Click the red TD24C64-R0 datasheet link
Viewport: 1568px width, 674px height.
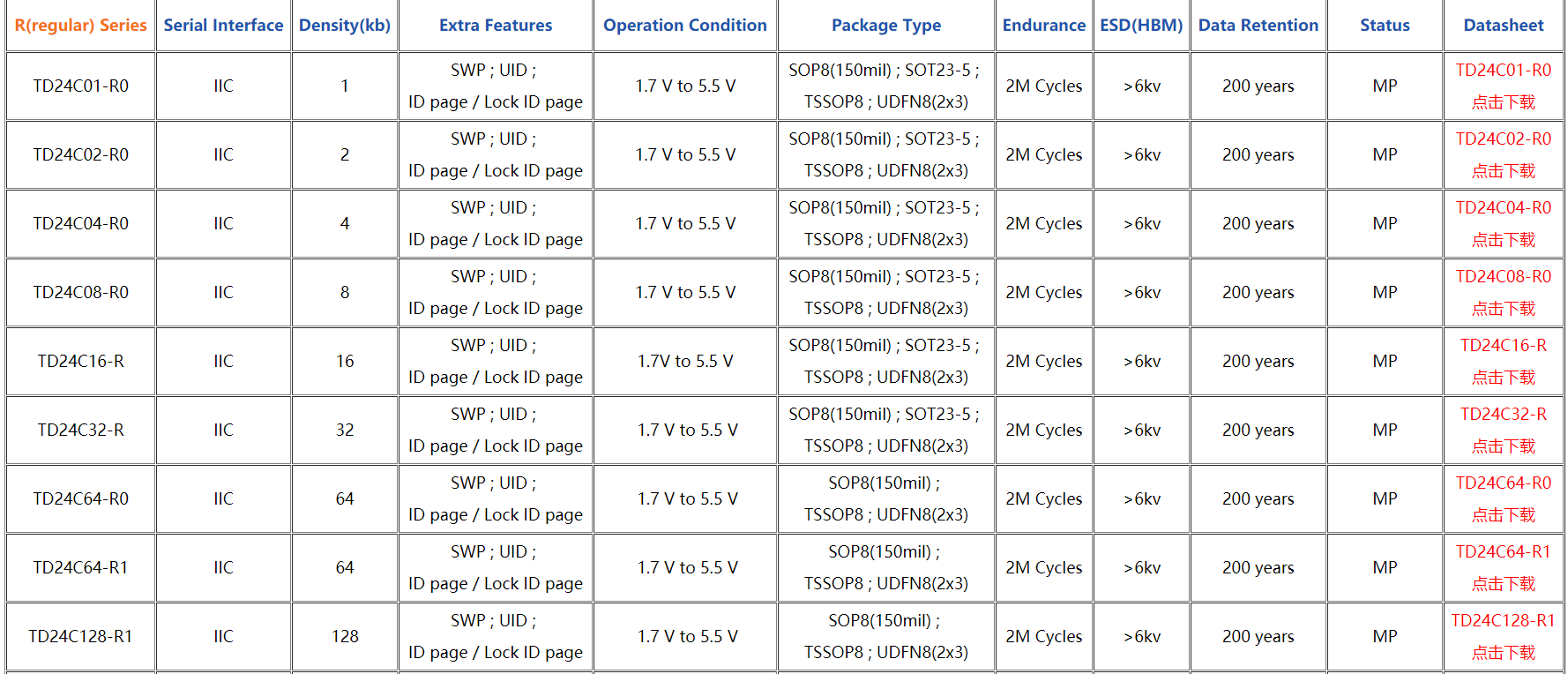pyautogui.click(x=1503, y=483)
